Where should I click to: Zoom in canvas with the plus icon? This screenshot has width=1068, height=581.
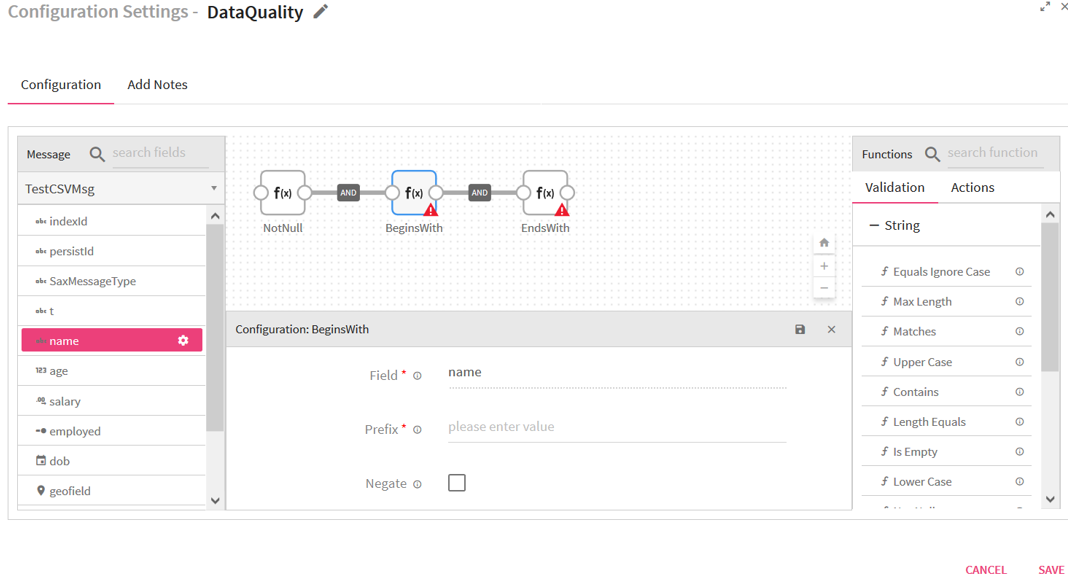click(x=824, y=266)
